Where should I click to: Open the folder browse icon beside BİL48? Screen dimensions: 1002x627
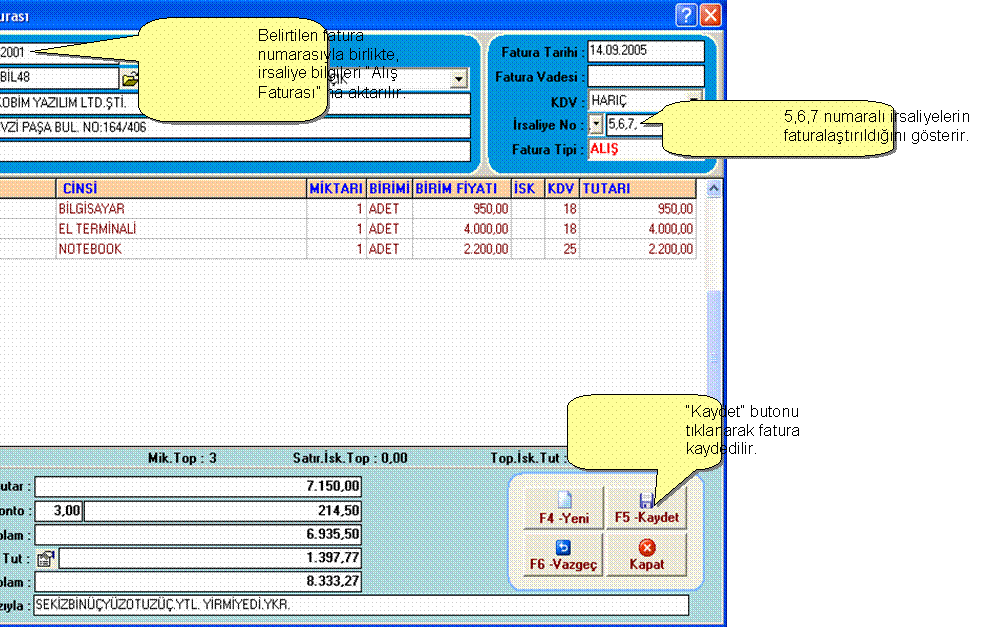130,78
